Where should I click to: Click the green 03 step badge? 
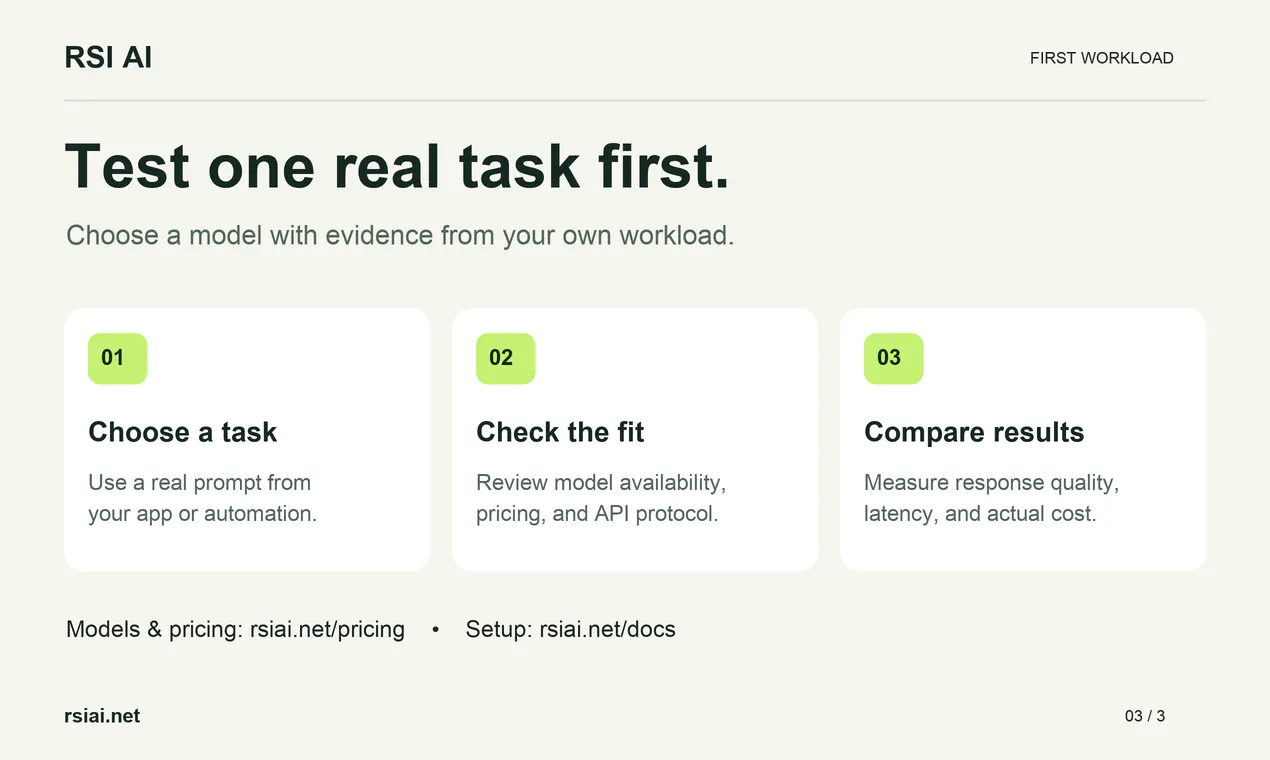(x=893, y=358)
